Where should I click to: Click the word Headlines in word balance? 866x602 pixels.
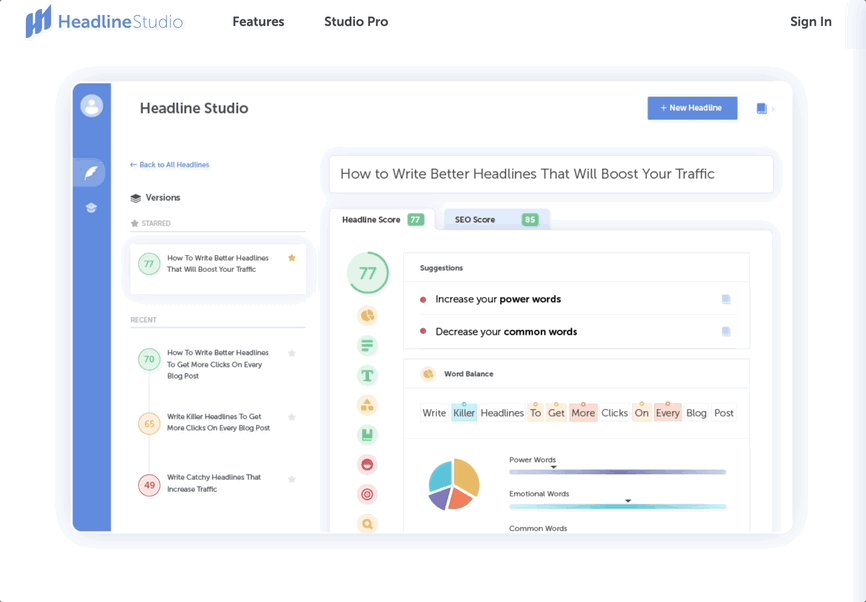(502, 413)
